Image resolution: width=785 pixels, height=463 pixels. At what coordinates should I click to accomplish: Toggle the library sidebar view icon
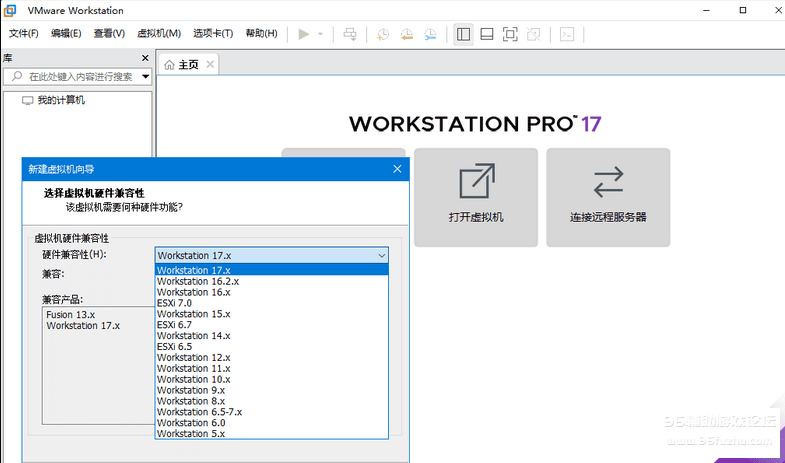[x=463, y=33]
